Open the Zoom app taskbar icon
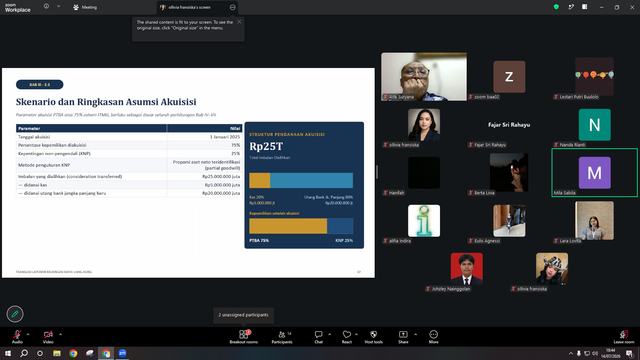 [122, 353]
